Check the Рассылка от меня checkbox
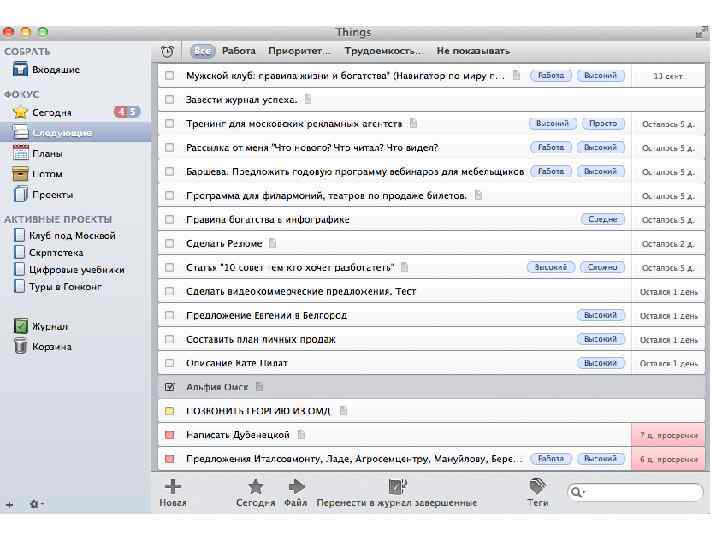 (169, 147)
